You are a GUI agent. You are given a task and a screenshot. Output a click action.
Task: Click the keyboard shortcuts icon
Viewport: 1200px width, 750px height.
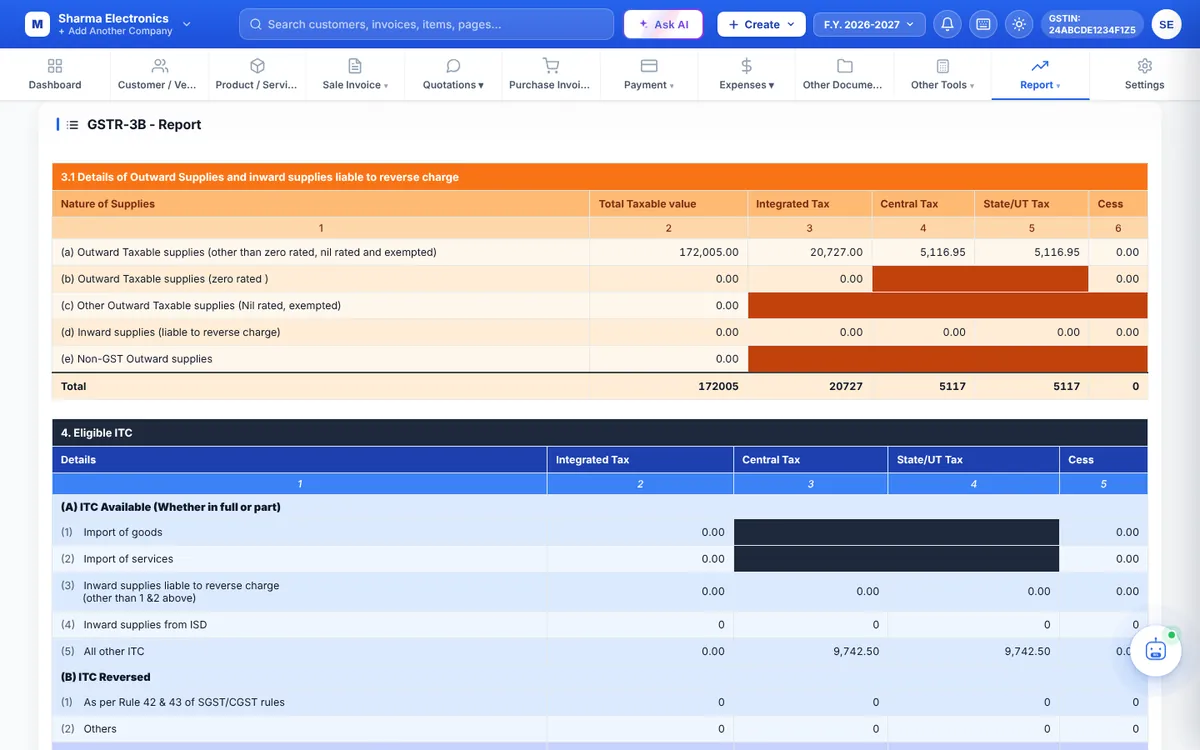[983, 24]
